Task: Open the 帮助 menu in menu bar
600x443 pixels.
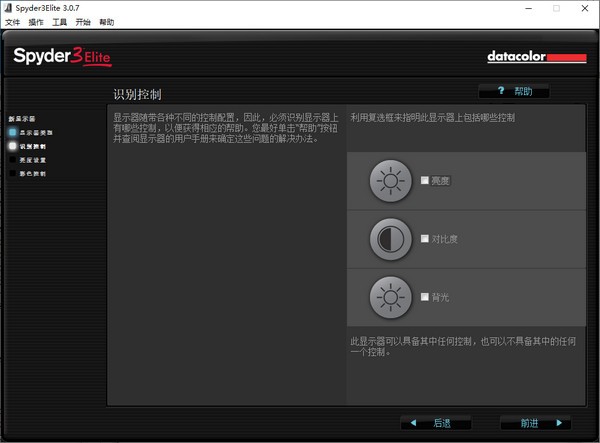Action: point(107,22)
